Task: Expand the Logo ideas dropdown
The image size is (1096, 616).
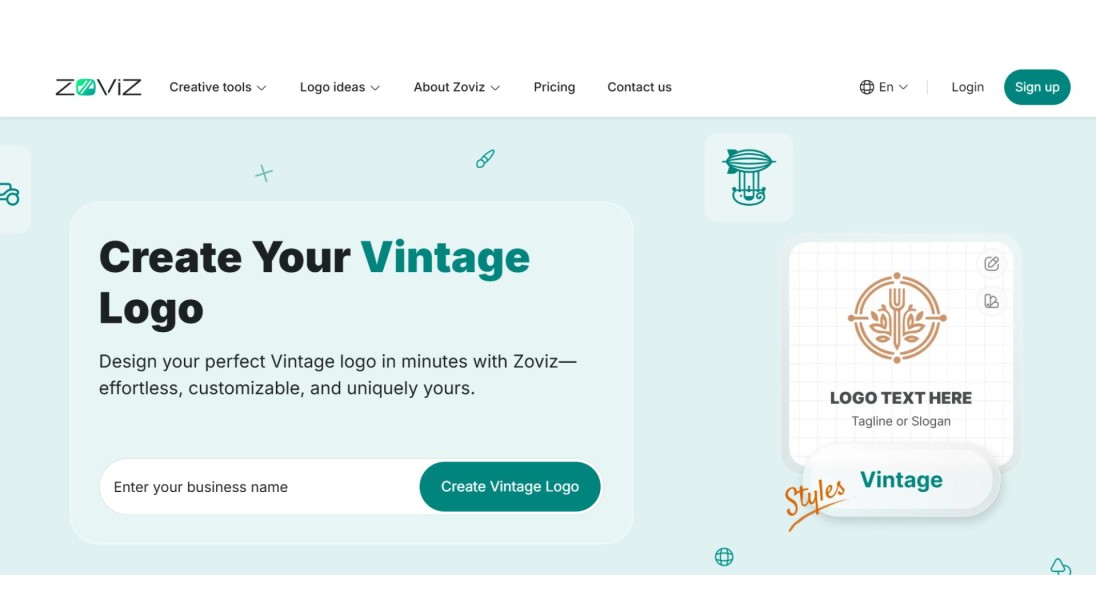Action: [x=340, y=87]
